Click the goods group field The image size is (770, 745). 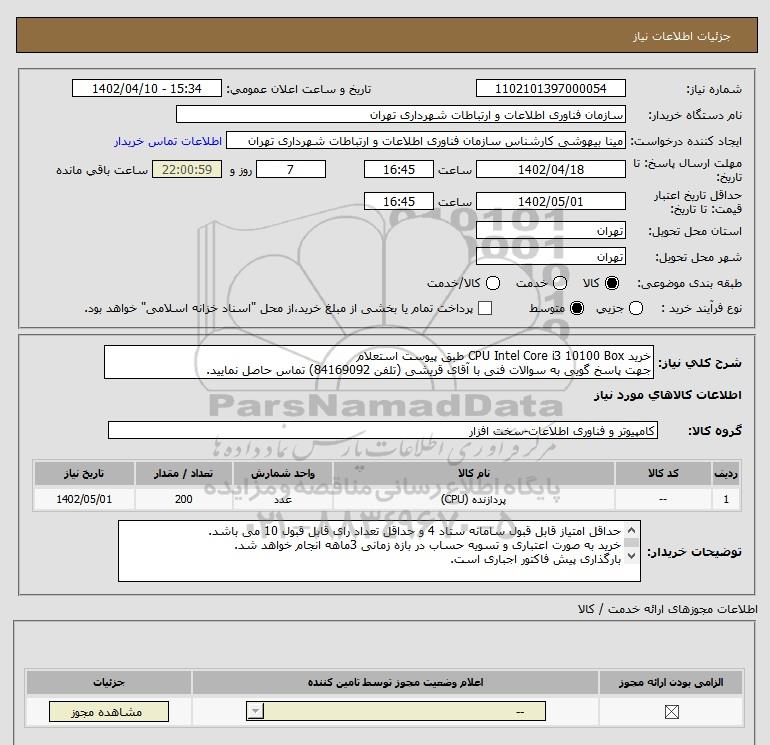point(383,431)
